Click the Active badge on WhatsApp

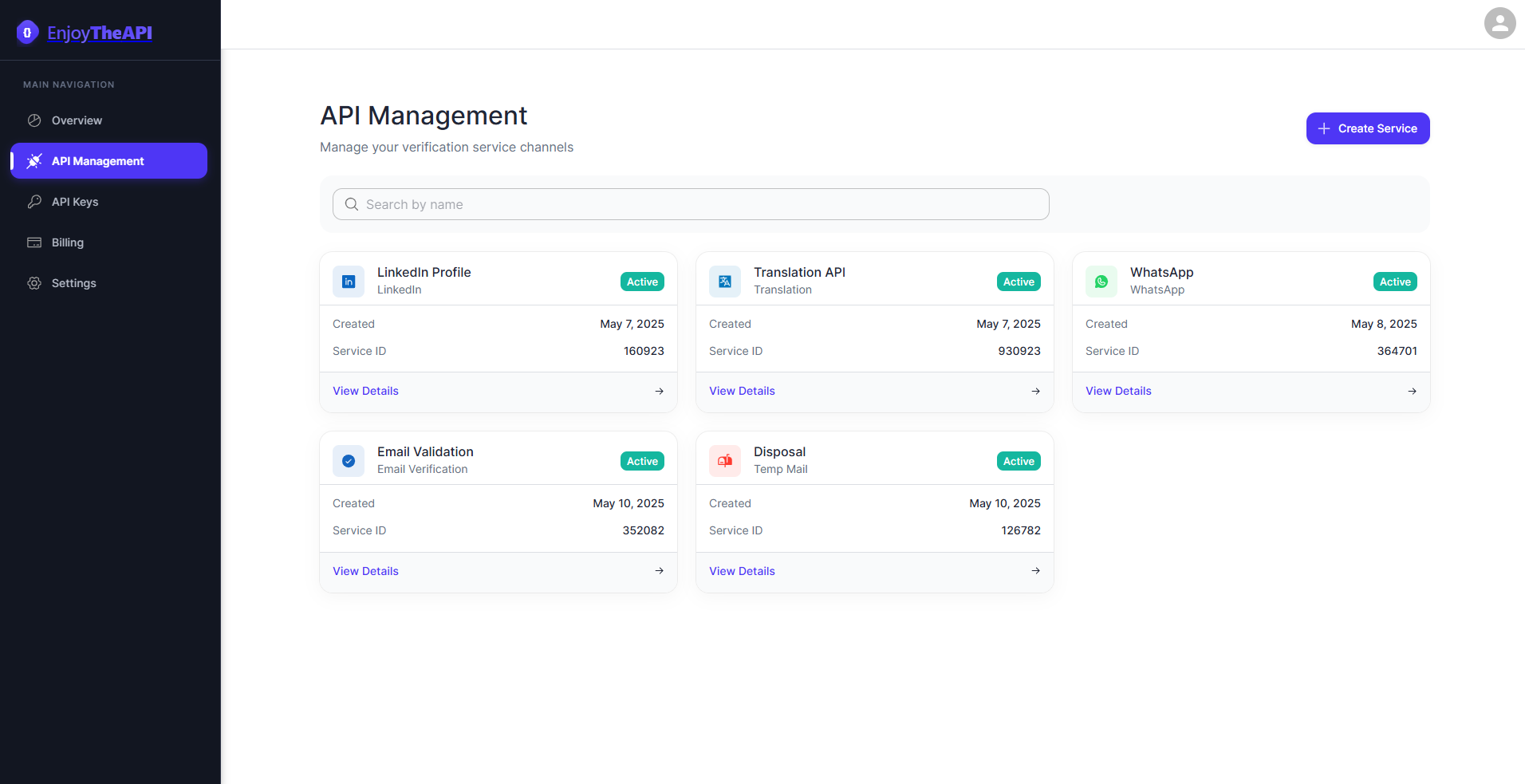(1395, 282)
